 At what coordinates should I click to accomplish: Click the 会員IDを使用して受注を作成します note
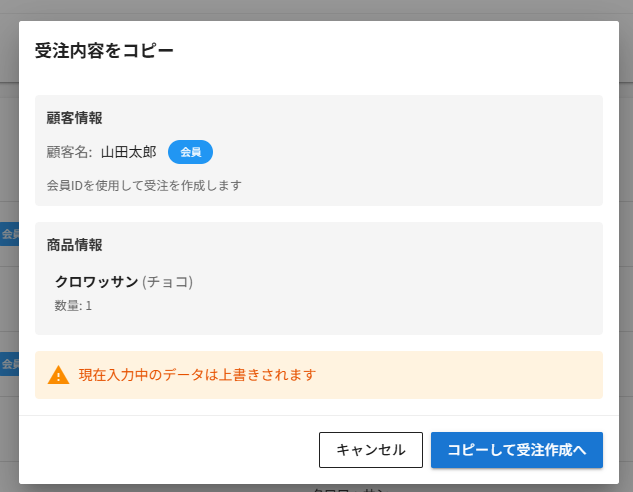coord(144,185)
